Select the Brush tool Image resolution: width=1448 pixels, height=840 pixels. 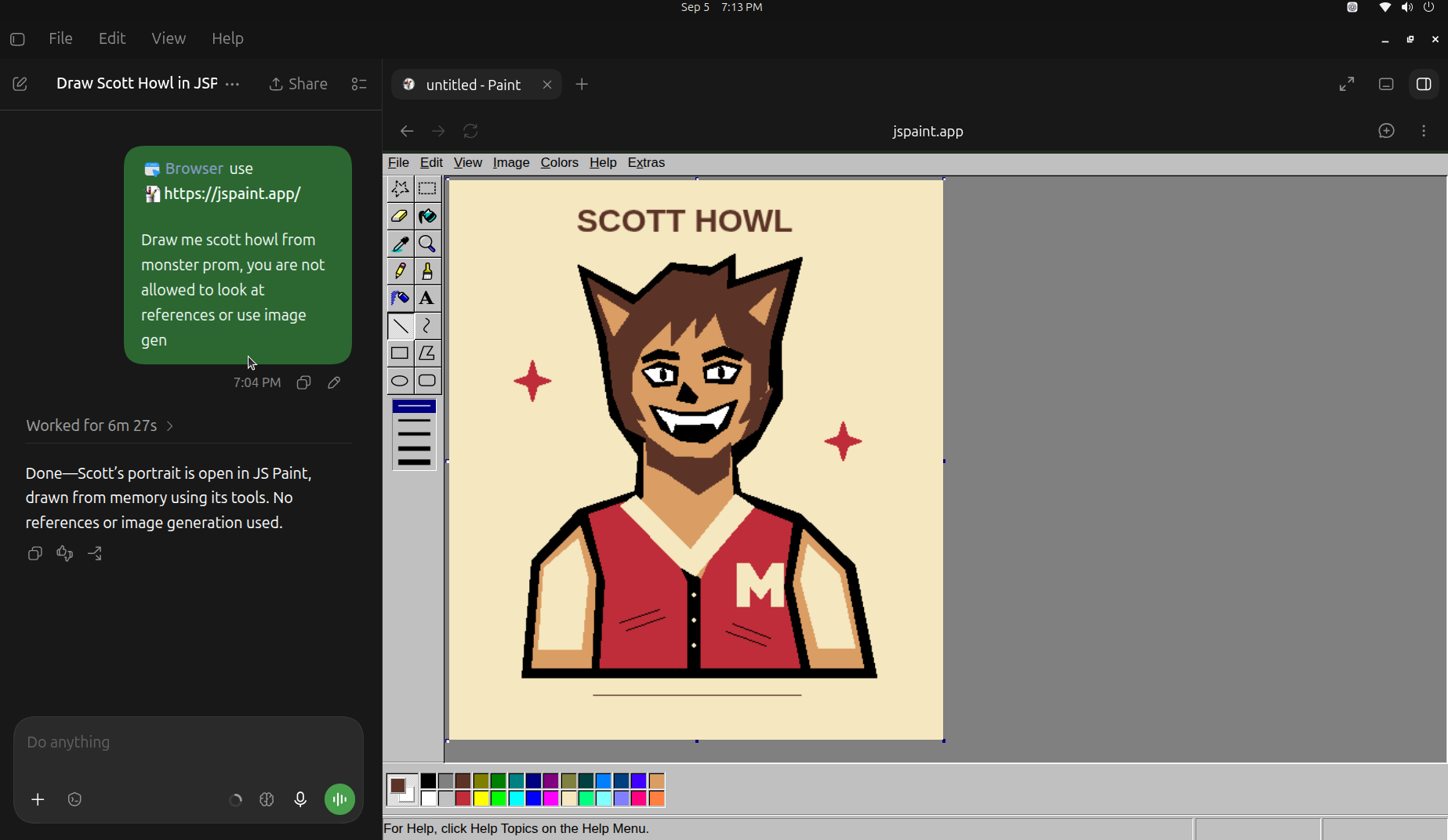(x=427, y=271)
